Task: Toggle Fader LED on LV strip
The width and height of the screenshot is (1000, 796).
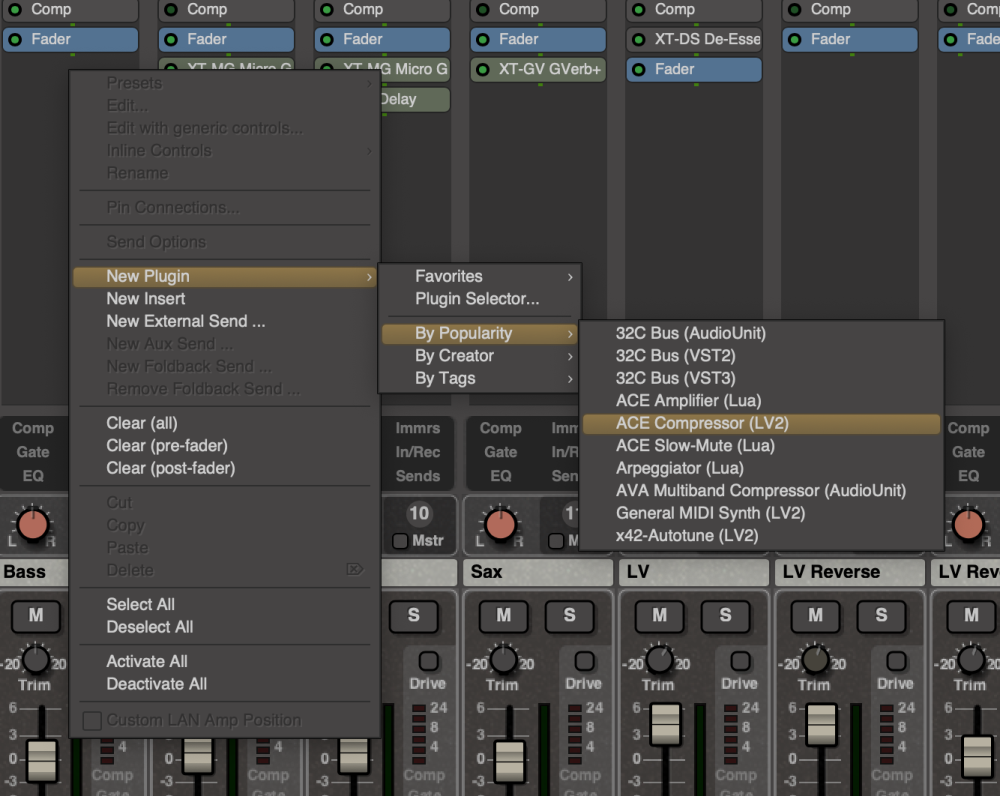Action: pos(638,70)
